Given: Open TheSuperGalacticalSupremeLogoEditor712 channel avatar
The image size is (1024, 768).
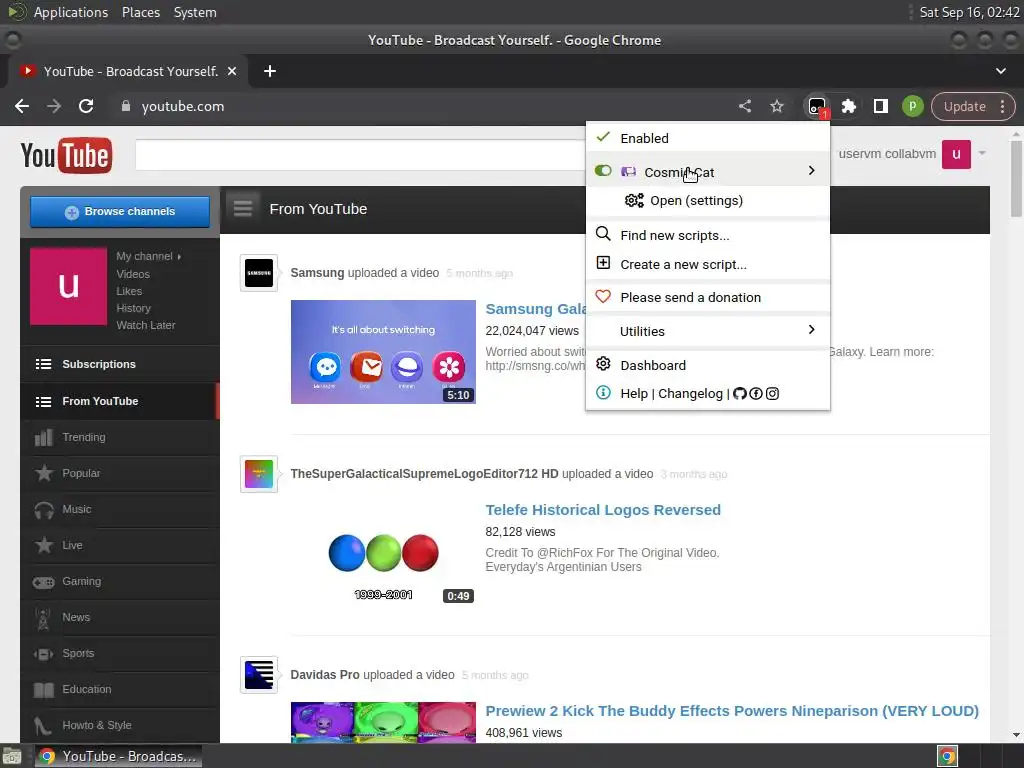Looking at the screenshot, I should 259,474.
